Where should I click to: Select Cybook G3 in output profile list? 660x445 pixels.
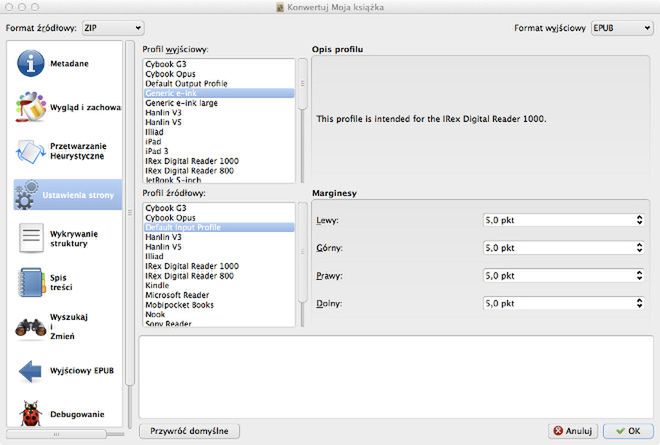[x=219, y=64]
